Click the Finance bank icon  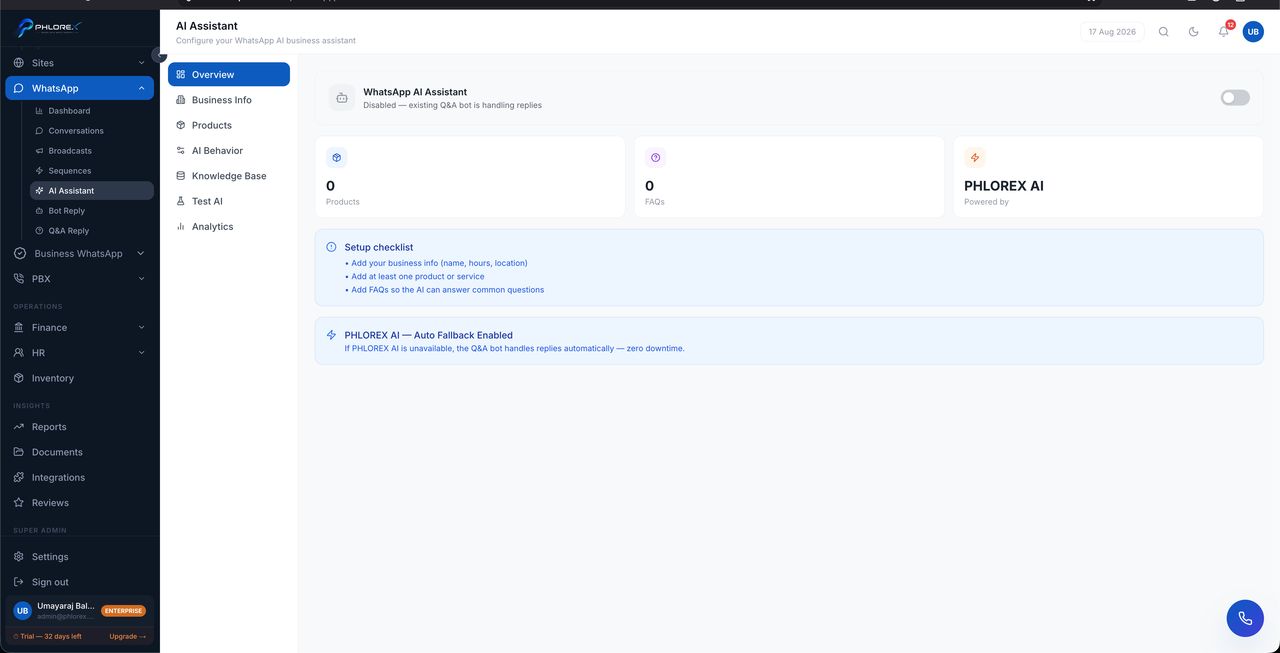(19, 328)
